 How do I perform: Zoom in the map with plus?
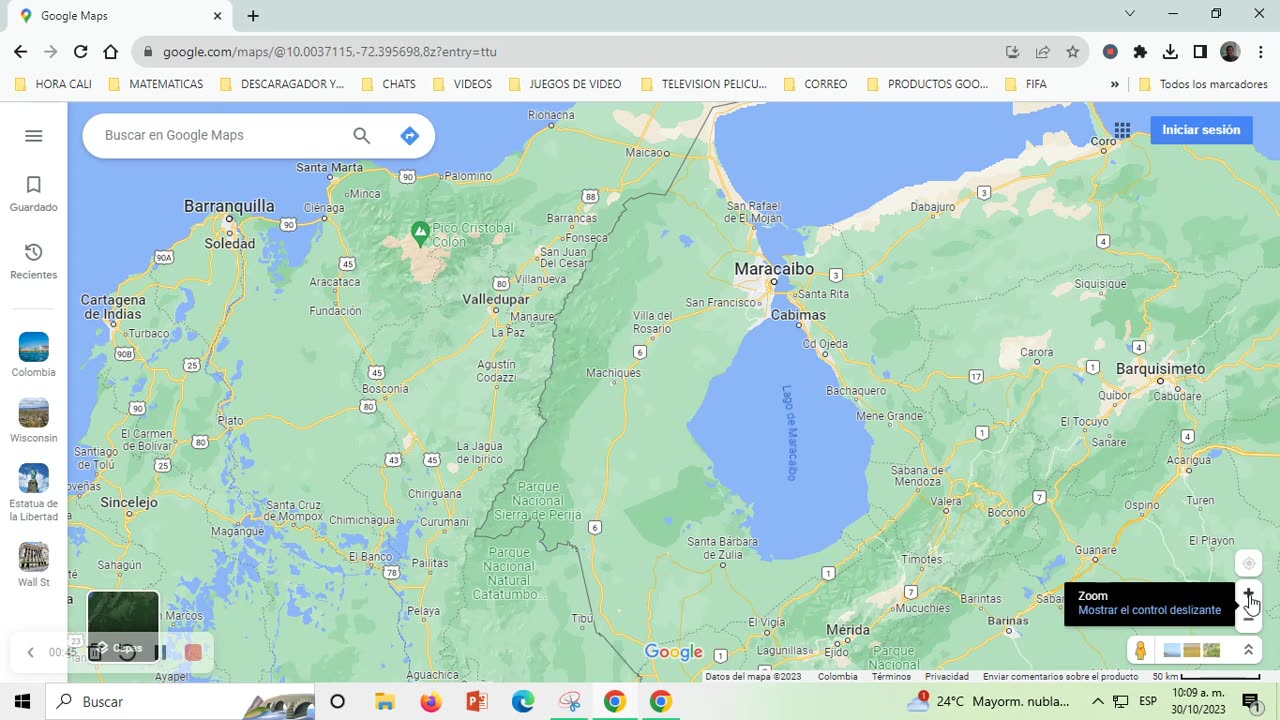(1248, 593)
